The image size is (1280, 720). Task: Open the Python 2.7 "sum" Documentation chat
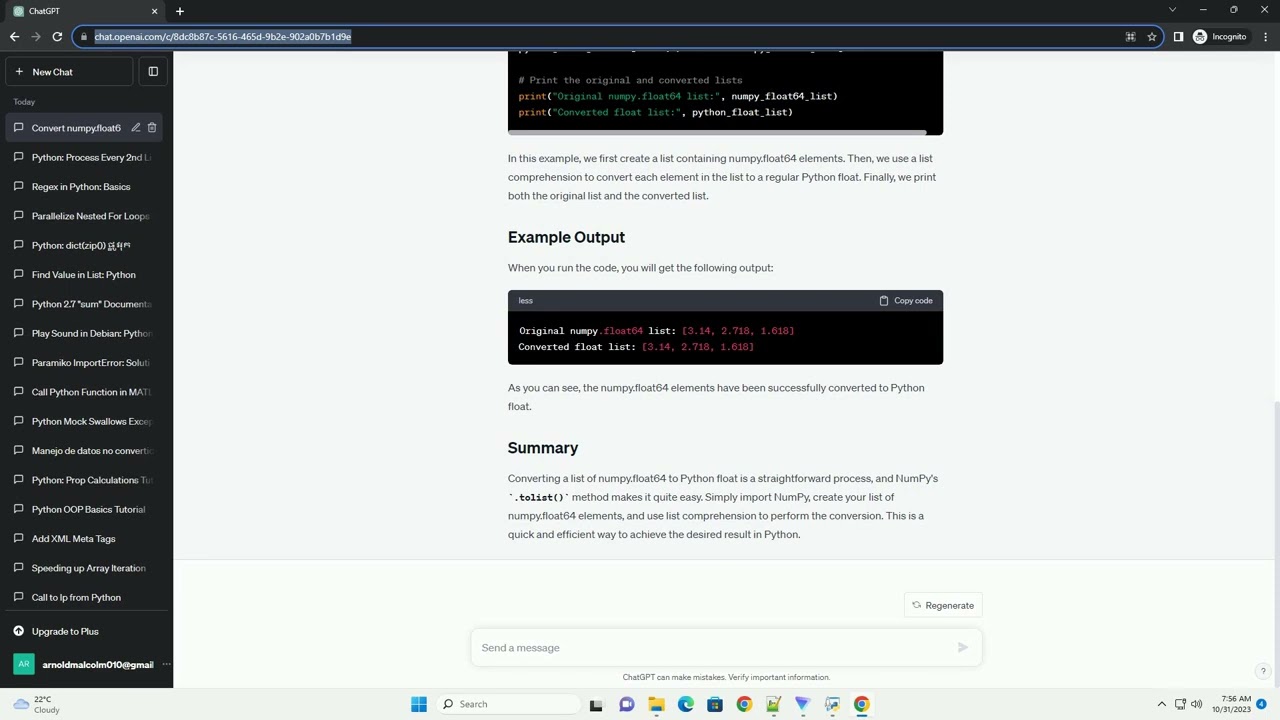(86, 304)
